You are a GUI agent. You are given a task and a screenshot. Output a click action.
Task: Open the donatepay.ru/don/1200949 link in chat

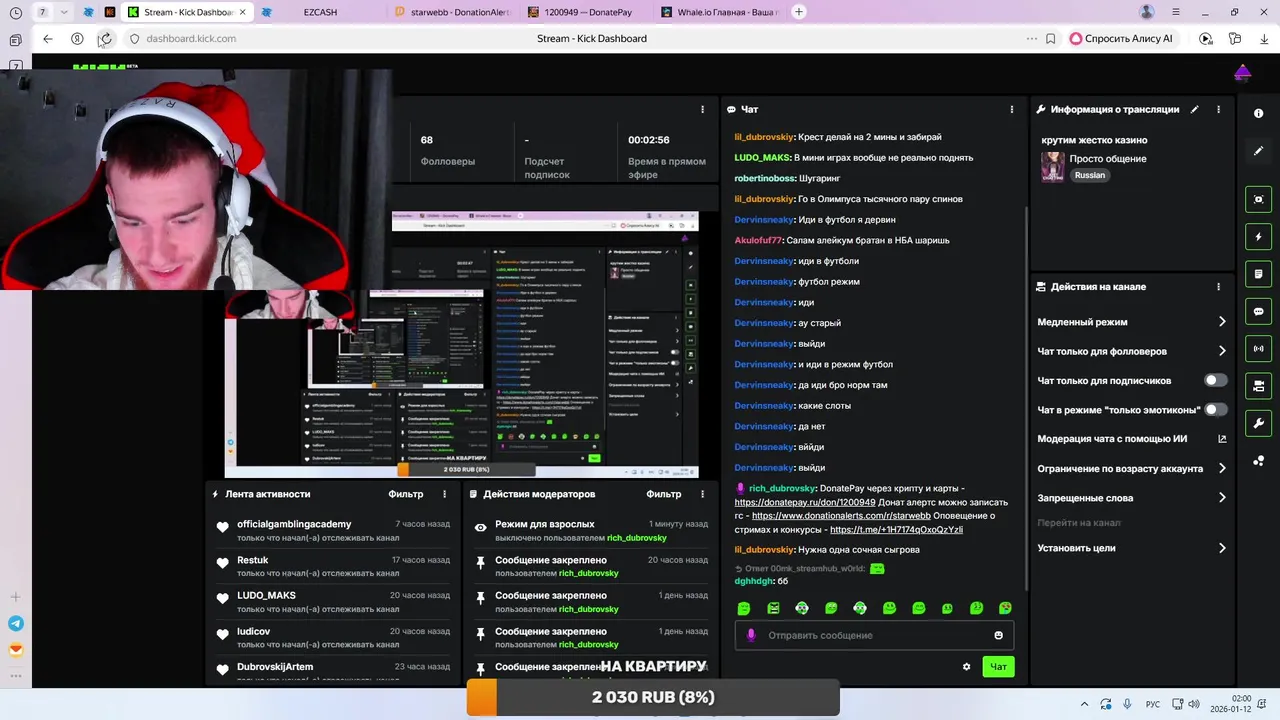[x=805, y=502]
